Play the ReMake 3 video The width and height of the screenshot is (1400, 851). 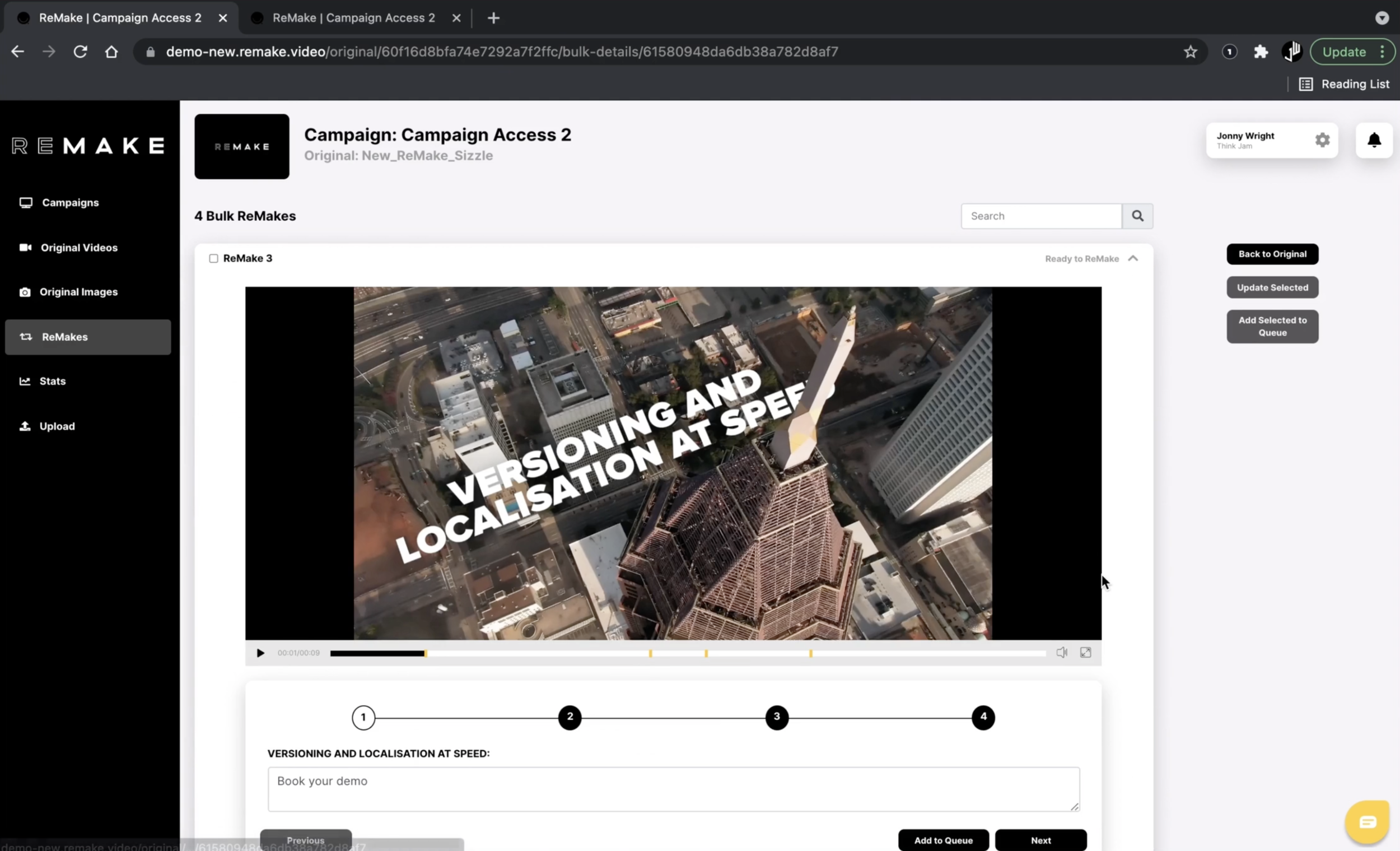coord(260,653)
